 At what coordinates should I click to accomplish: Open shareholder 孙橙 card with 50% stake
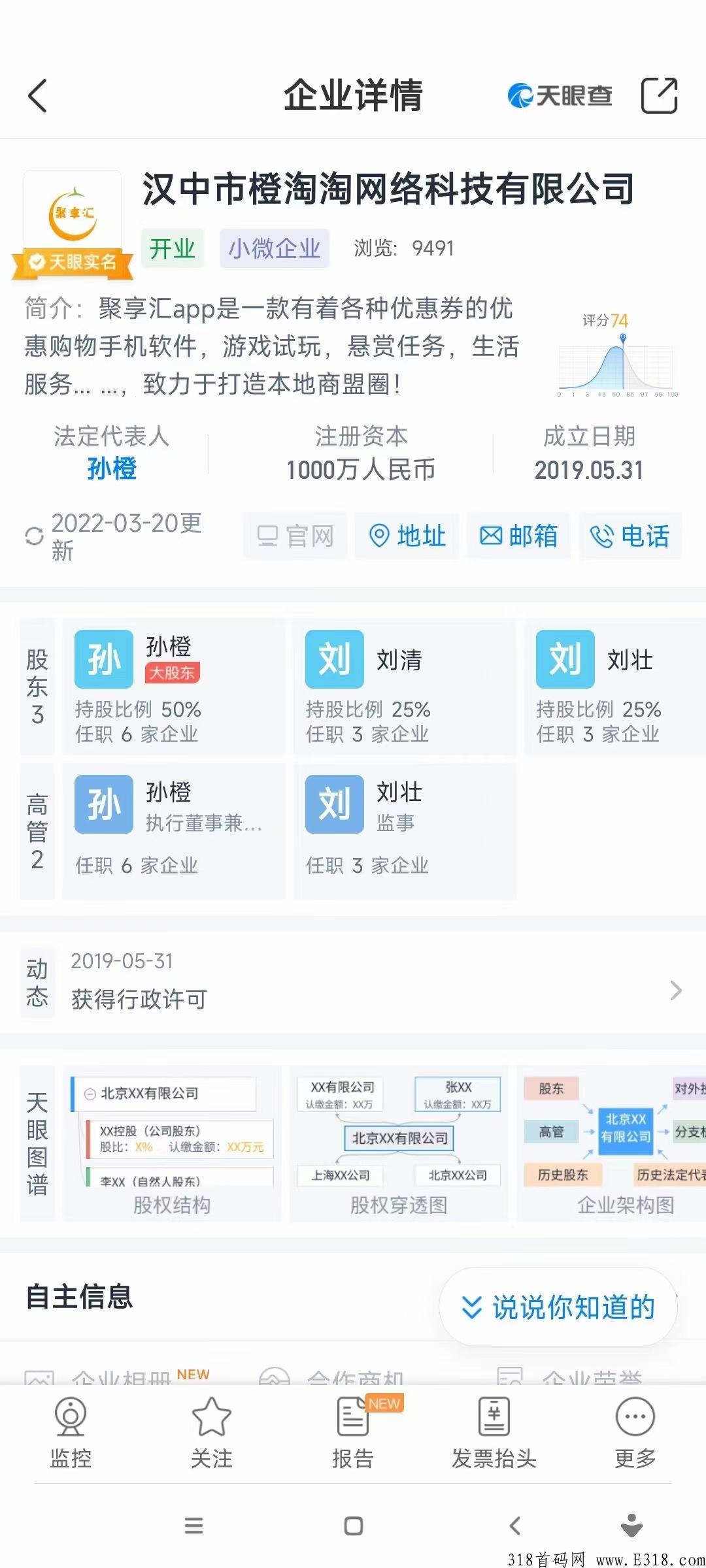click(174, 687)
